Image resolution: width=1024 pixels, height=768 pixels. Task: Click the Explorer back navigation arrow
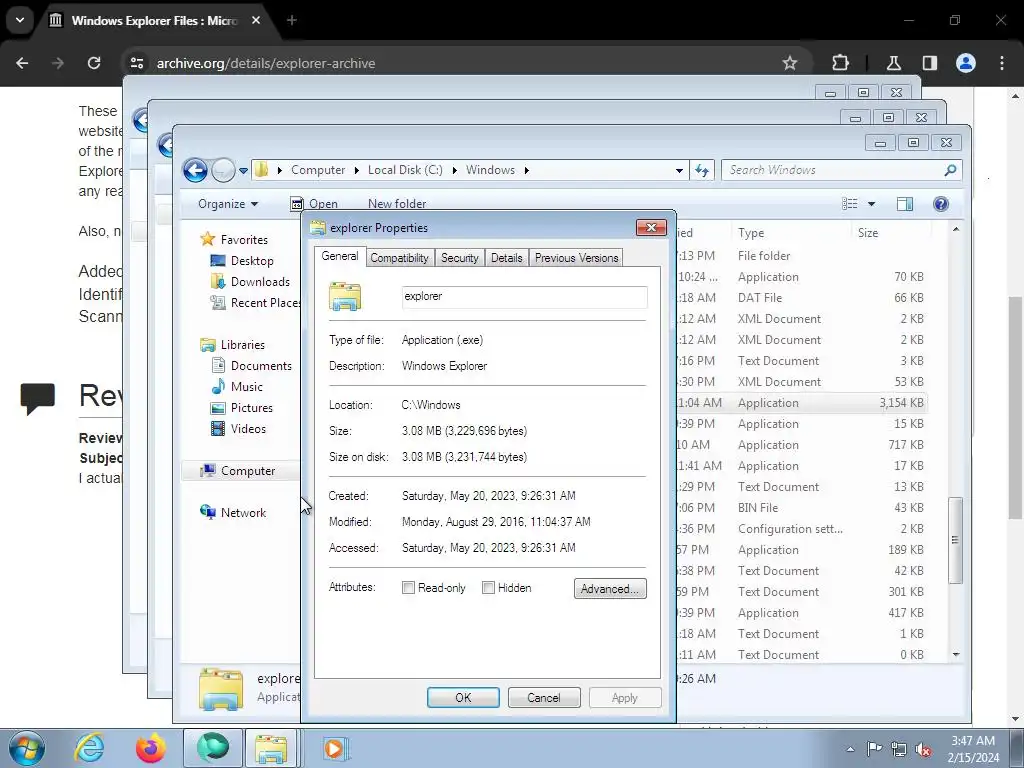click(195, 170)
